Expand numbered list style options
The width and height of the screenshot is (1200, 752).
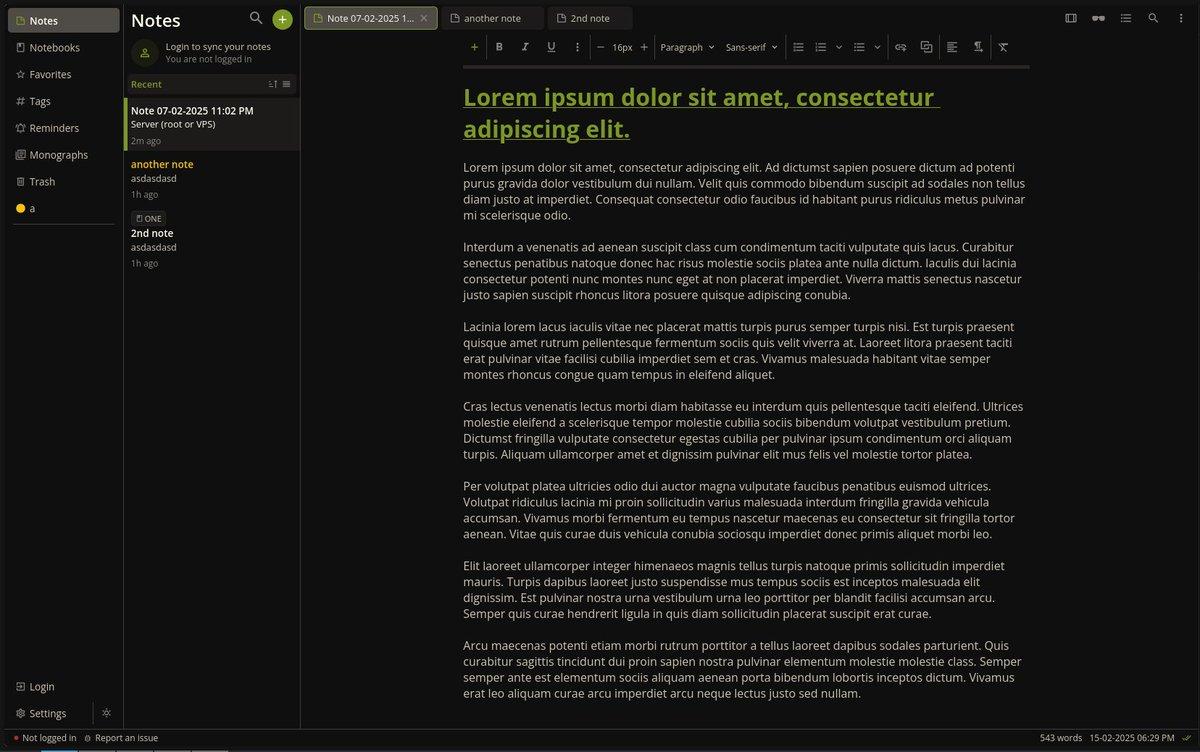click(x=839, y=47)
